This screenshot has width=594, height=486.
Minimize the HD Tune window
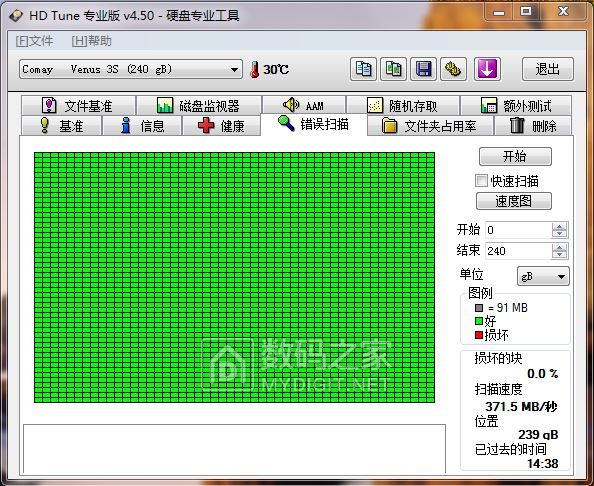point(499,13)
